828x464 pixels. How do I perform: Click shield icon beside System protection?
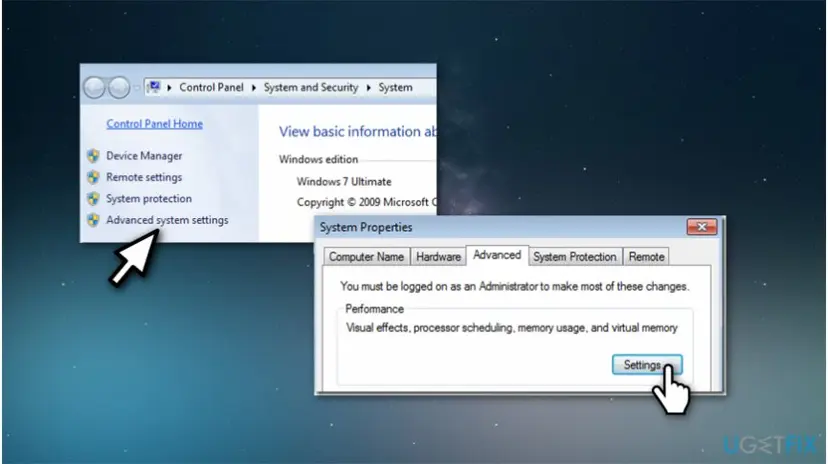[93, 198]
